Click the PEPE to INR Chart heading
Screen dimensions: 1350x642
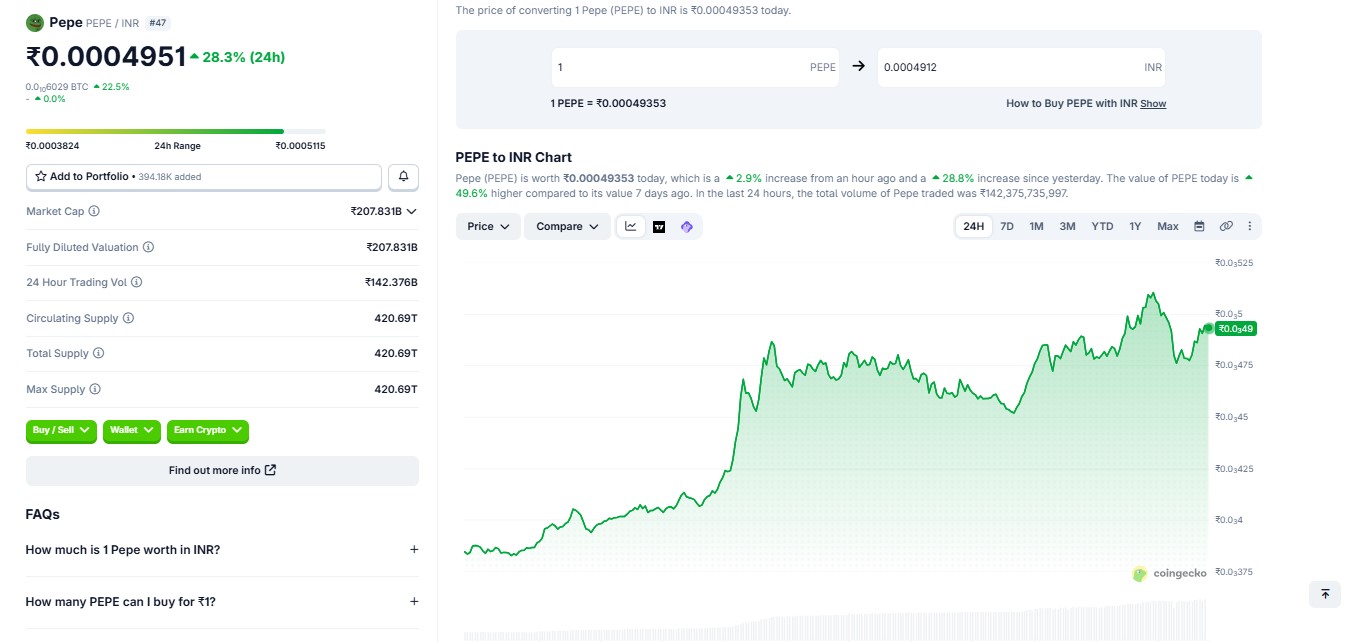point(514,157)
